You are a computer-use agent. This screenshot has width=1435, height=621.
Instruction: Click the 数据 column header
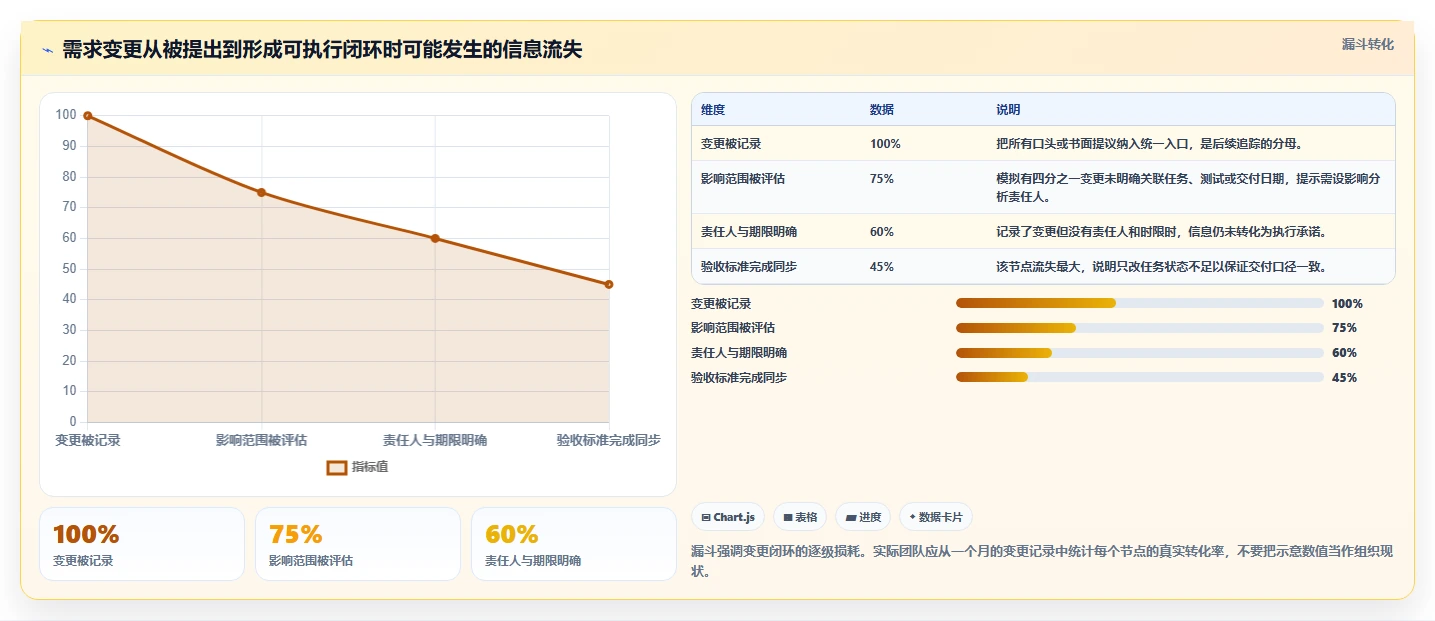point(882,109)
